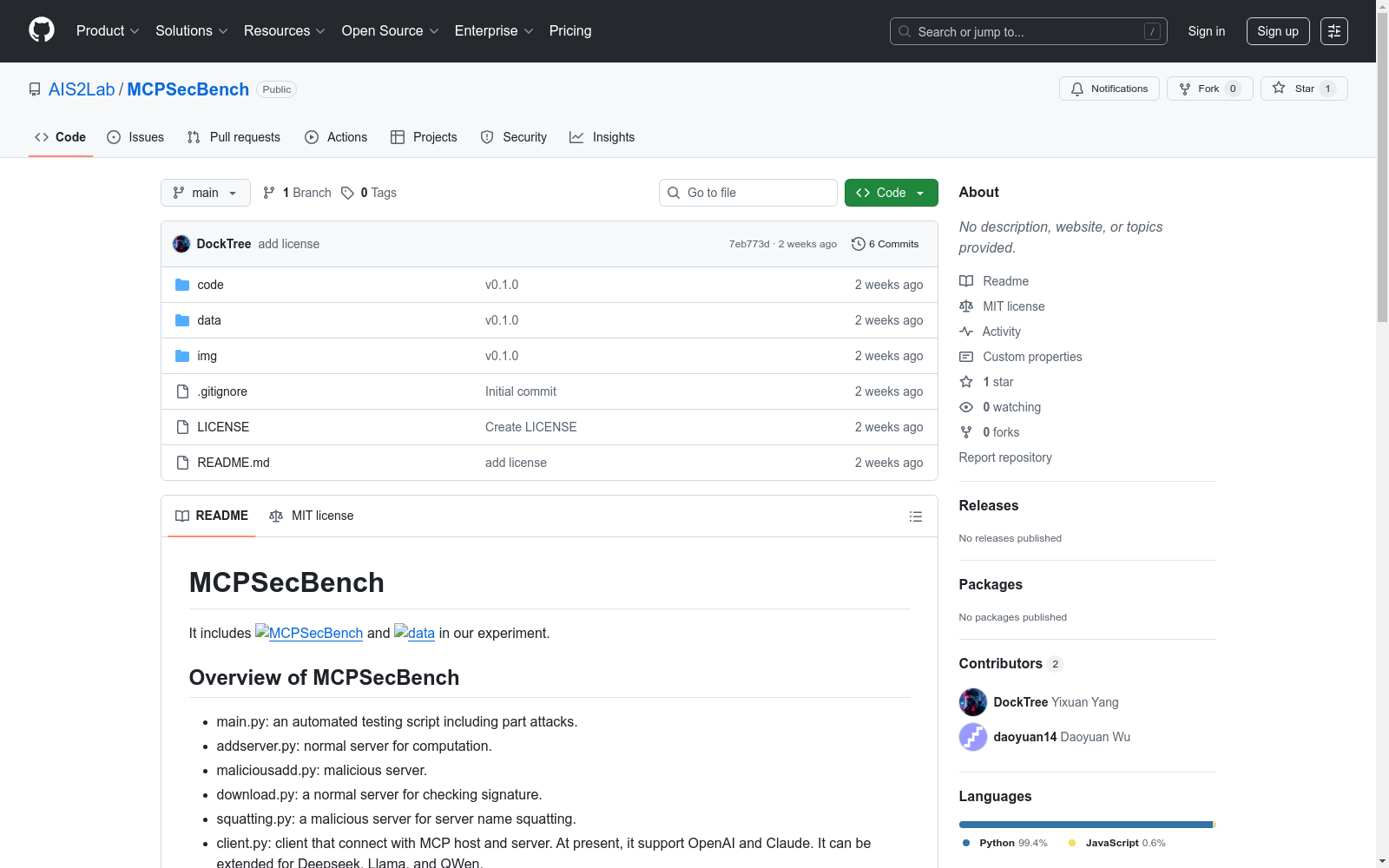Open the GitHub homepage logo
The image size is (1389, 868).
click(x=42, y=30)
